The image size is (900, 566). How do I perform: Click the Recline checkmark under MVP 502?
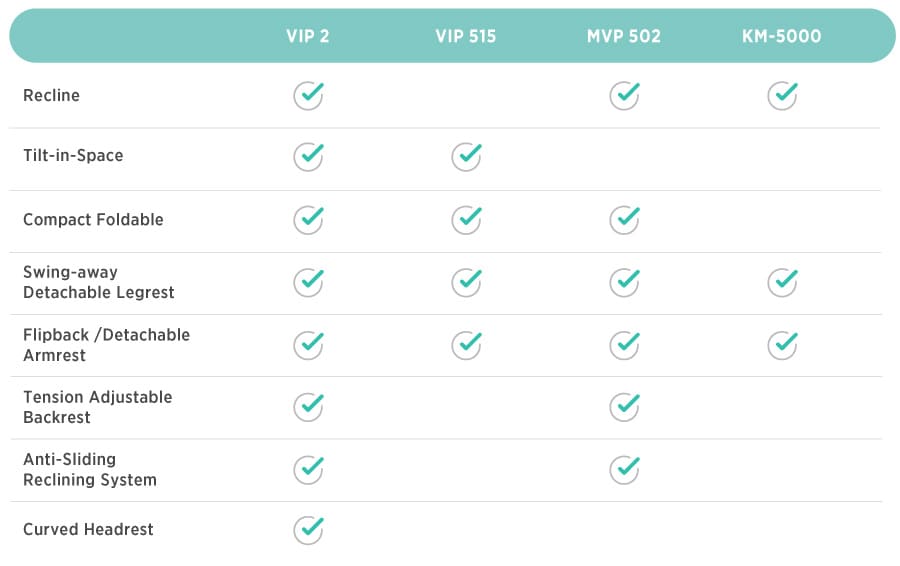(624, 95)
